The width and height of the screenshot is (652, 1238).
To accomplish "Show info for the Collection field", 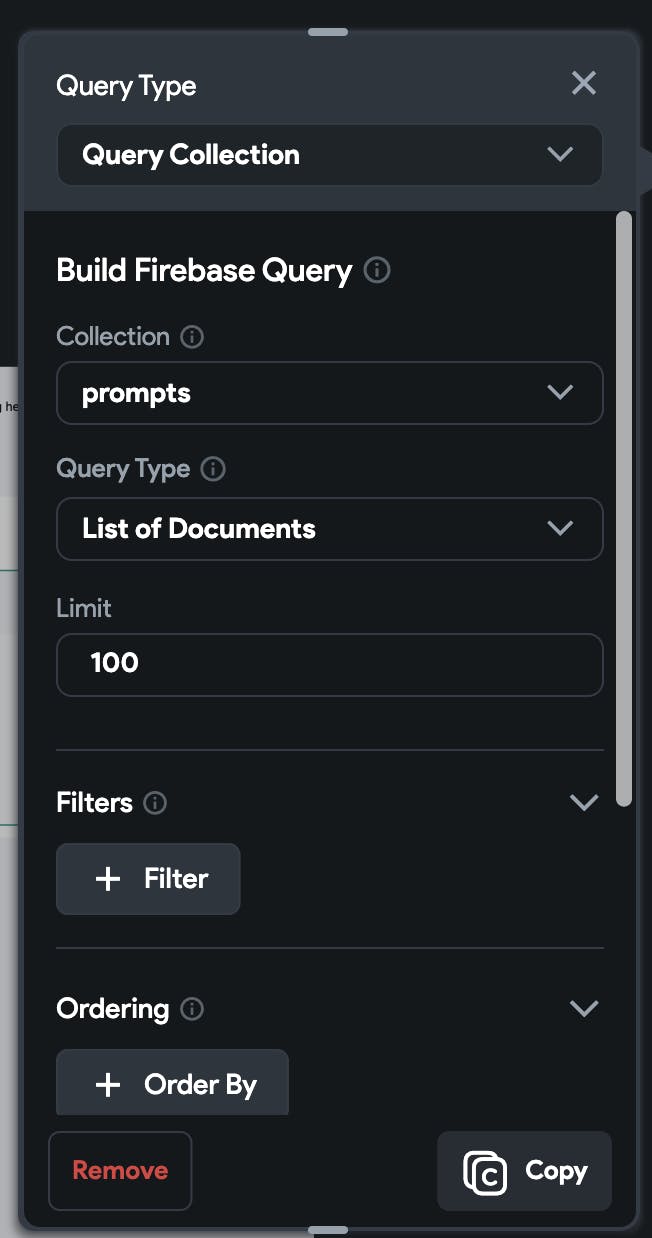I will 192,337.
